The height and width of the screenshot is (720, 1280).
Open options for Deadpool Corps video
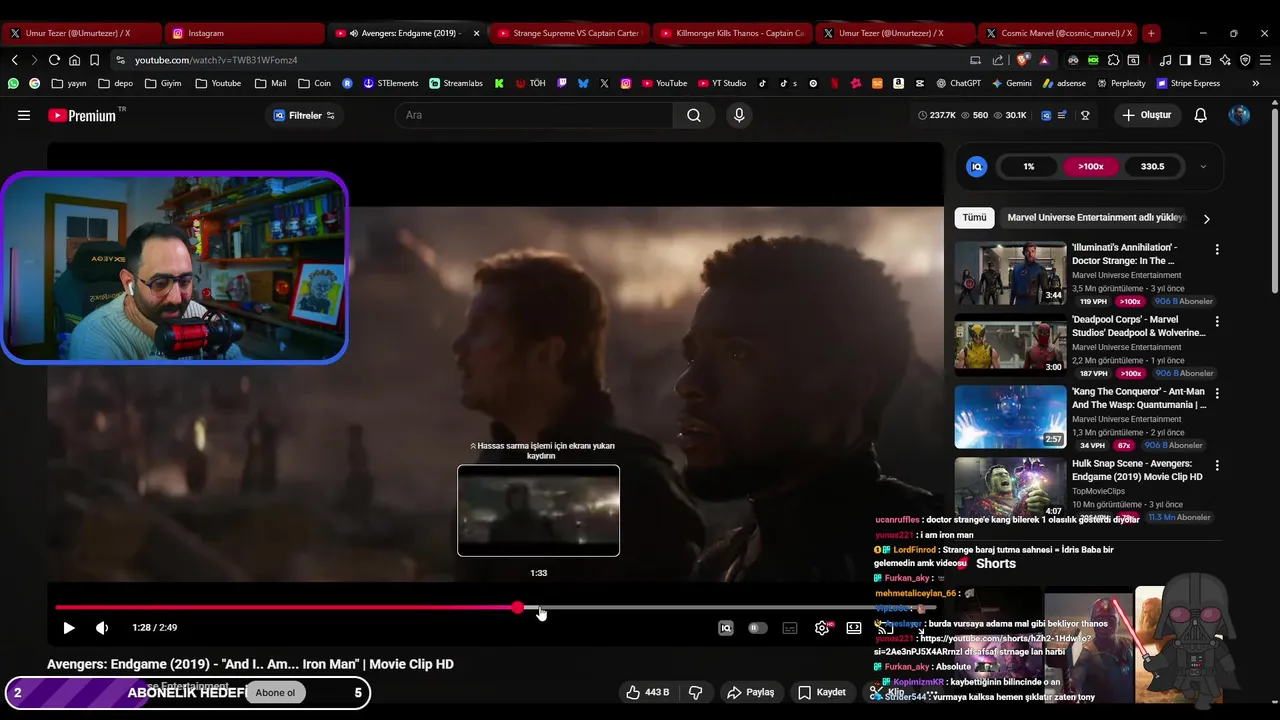1217,322
